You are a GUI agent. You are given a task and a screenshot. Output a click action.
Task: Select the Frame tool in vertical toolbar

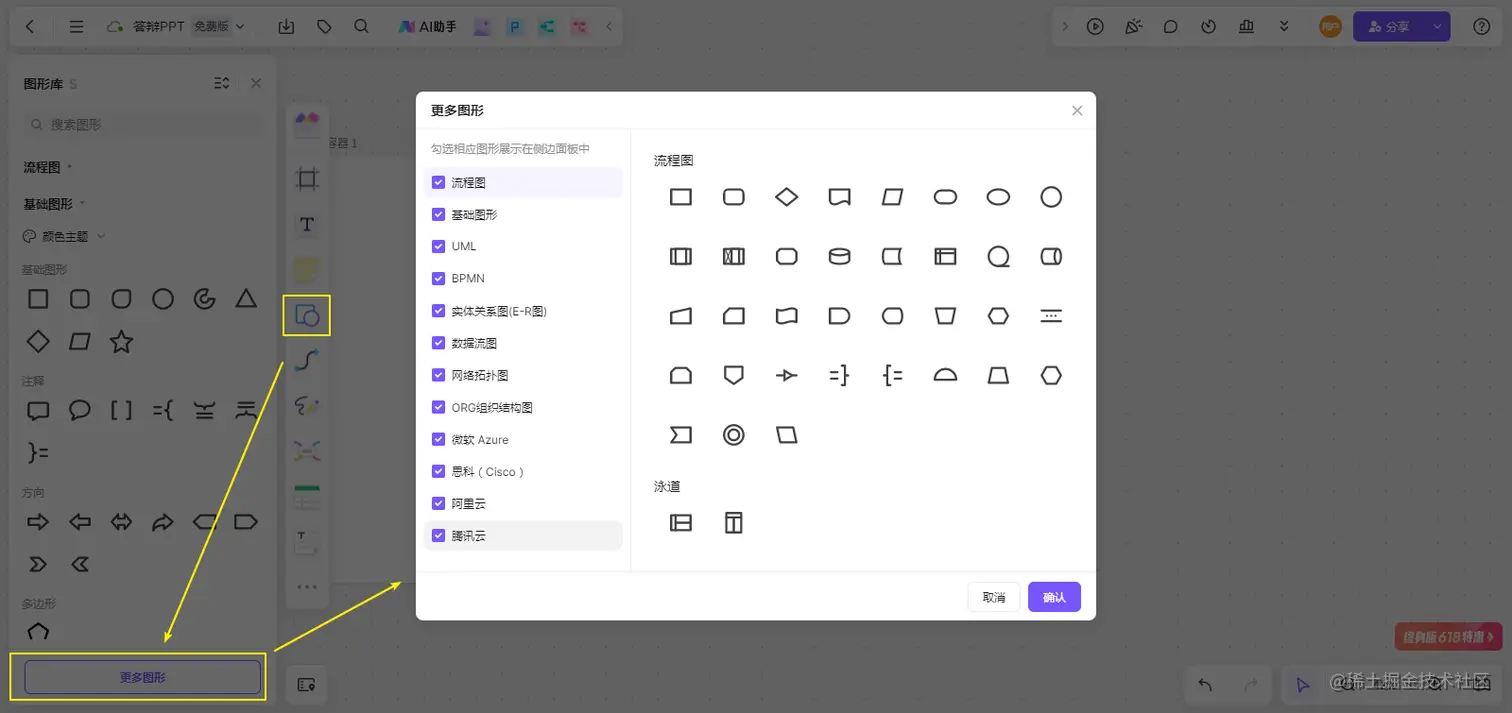pos(307,179)
